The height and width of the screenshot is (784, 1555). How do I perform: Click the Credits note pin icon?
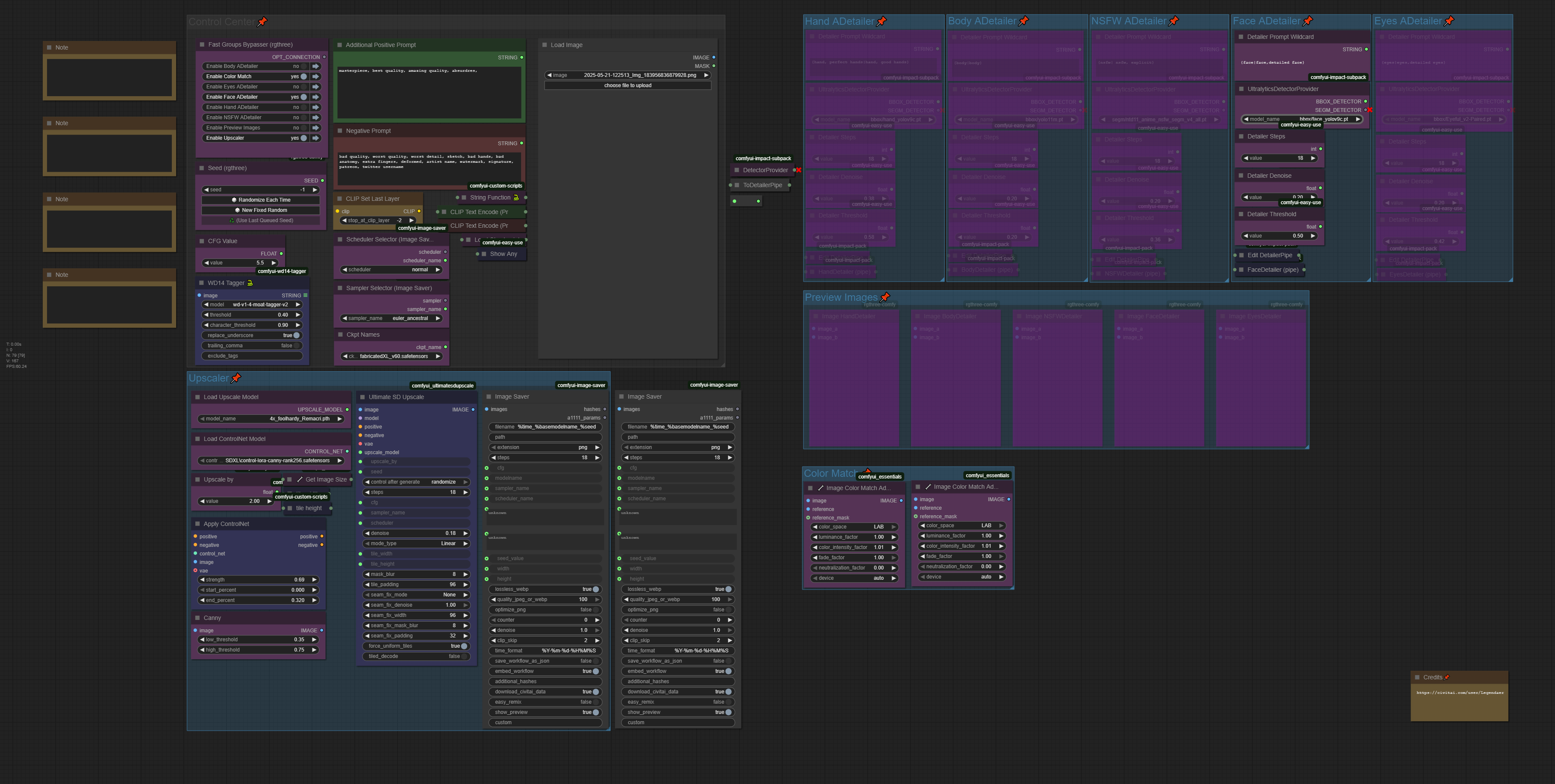[x=1447, y=677]
